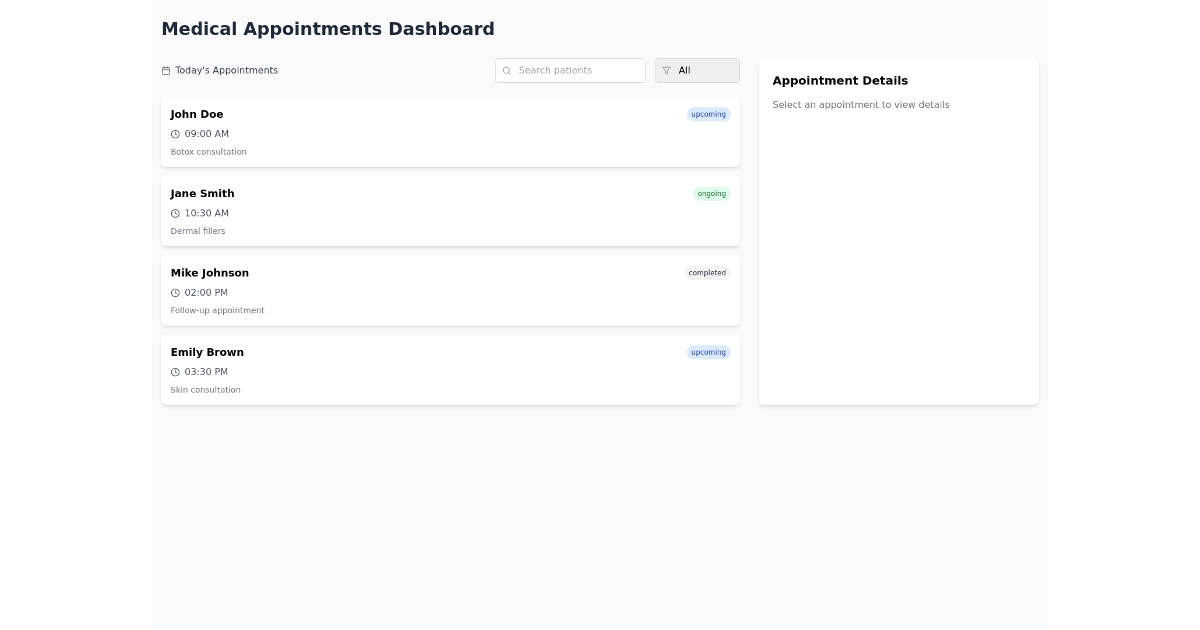Click the clock icon on Emily Brown's card

pyautogui.click(x=175, y=371)
